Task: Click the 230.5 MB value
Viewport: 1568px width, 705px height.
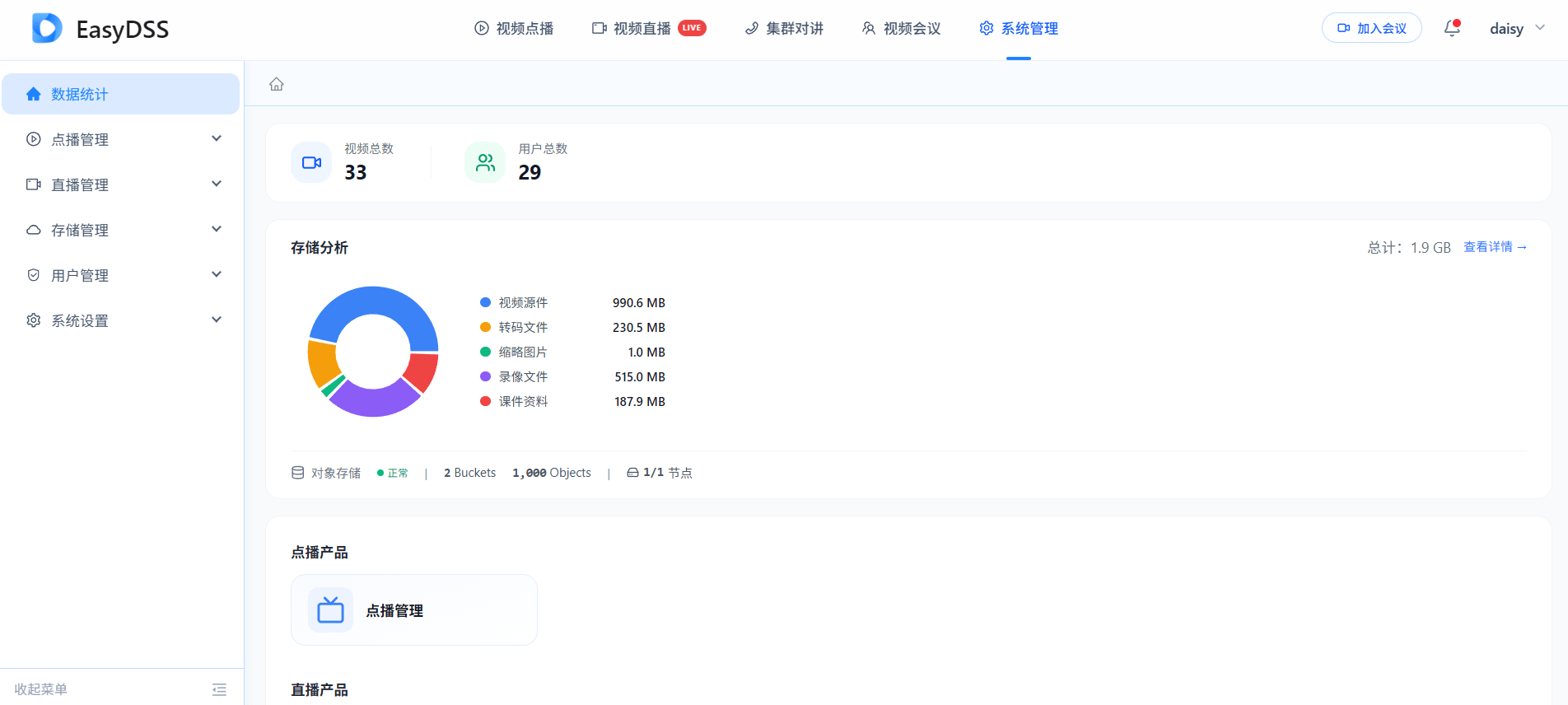Action: 639,328
